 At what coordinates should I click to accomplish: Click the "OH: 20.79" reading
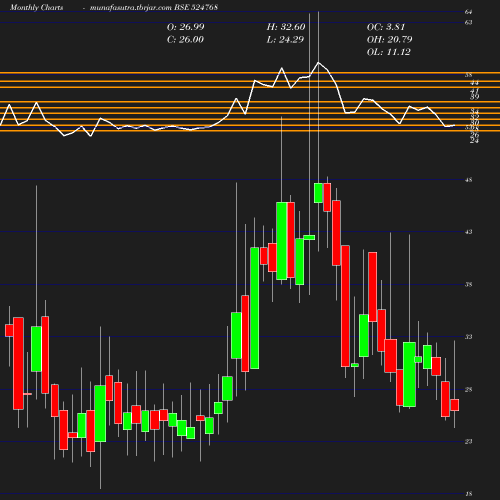[389, 40]
